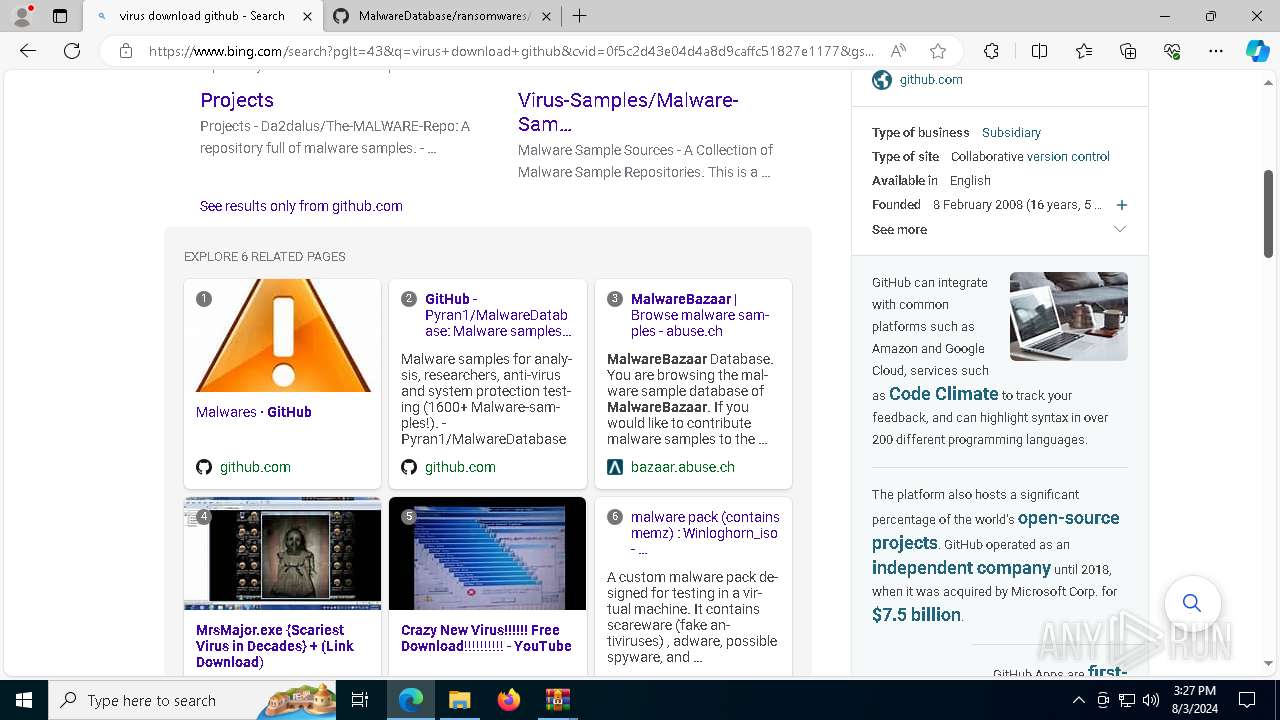Click the Crazy New Virus video thumbnail

tap(488, 554)
